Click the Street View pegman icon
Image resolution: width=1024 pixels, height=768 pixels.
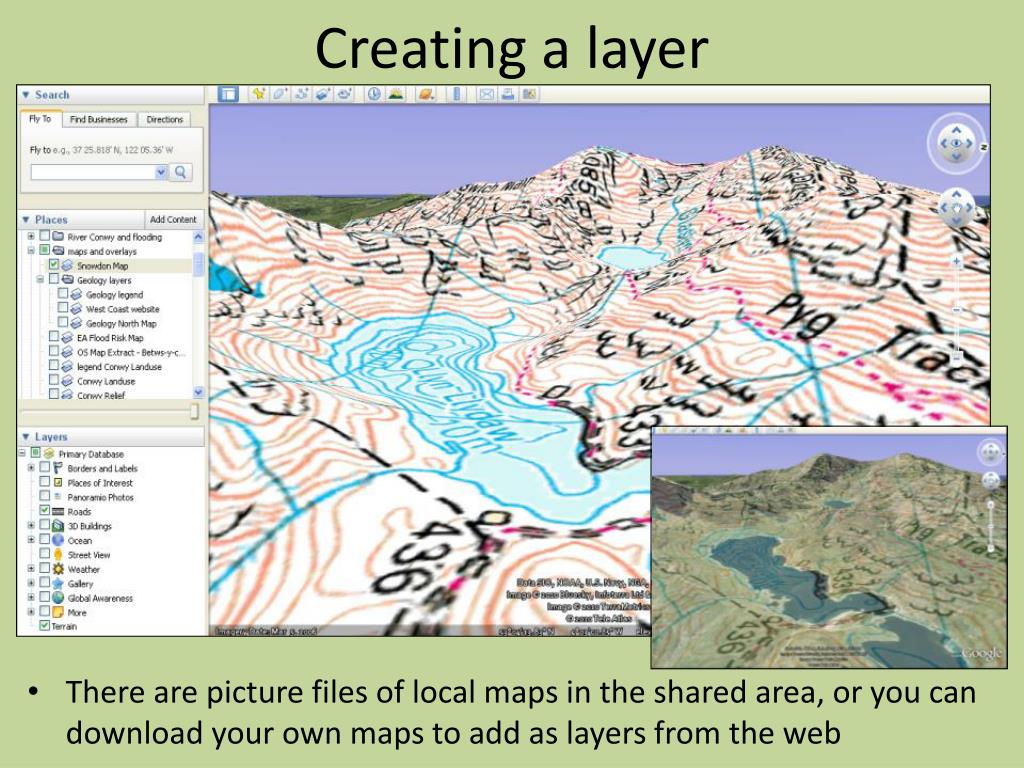58,554
